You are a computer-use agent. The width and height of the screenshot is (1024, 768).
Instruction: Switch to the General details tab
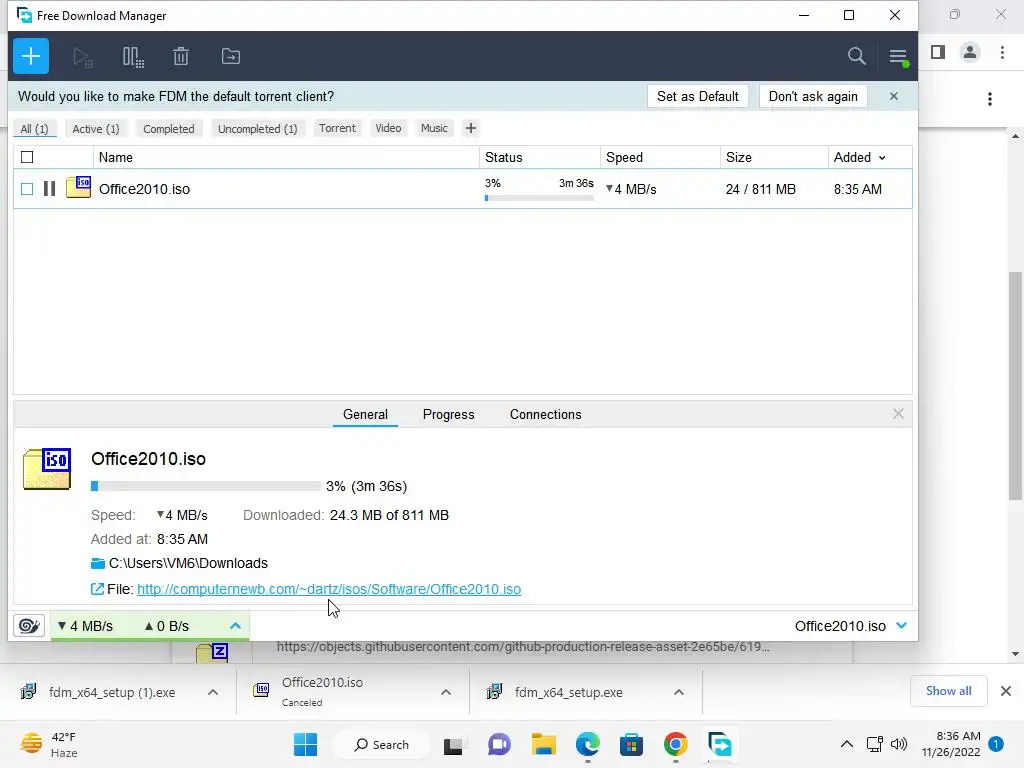tap(365, 414)
